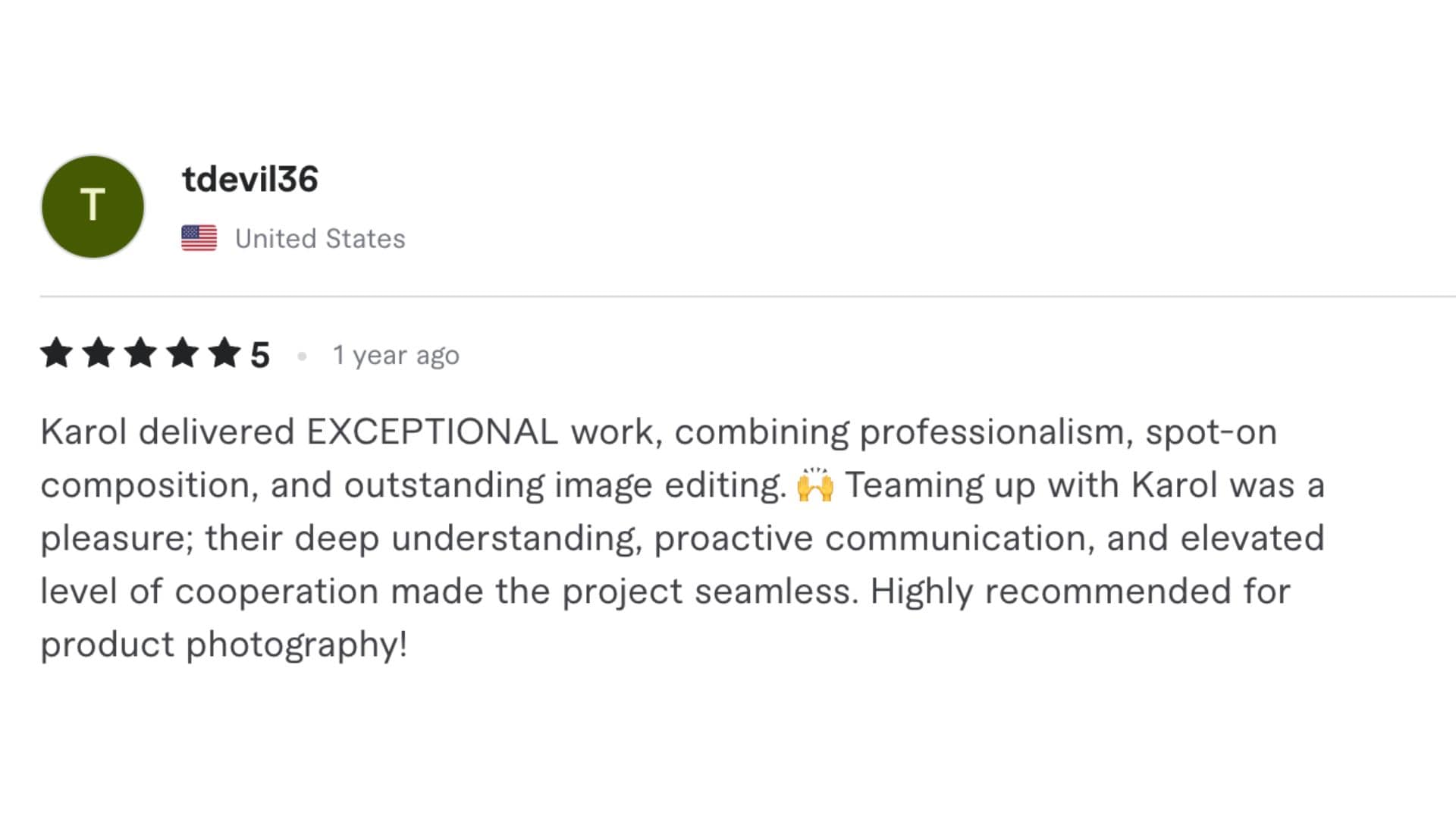Click the fourth rating star
The image size is (1456, 819).
pos(183,353)
